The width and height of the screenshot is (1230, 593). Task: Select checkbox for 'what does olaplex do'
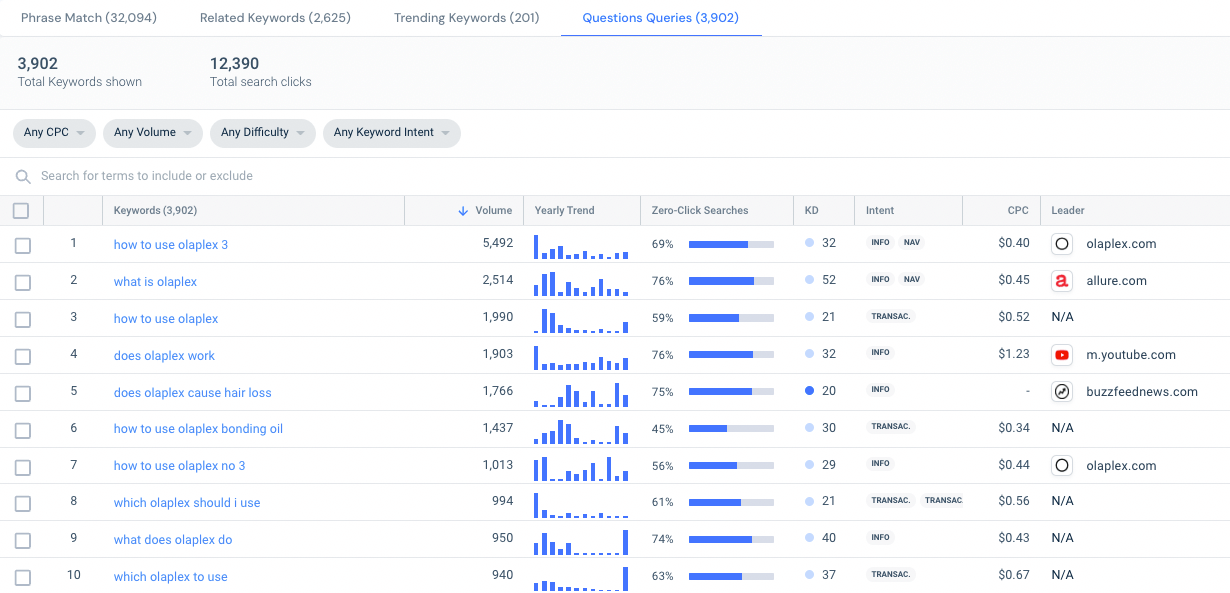point(23,541)
